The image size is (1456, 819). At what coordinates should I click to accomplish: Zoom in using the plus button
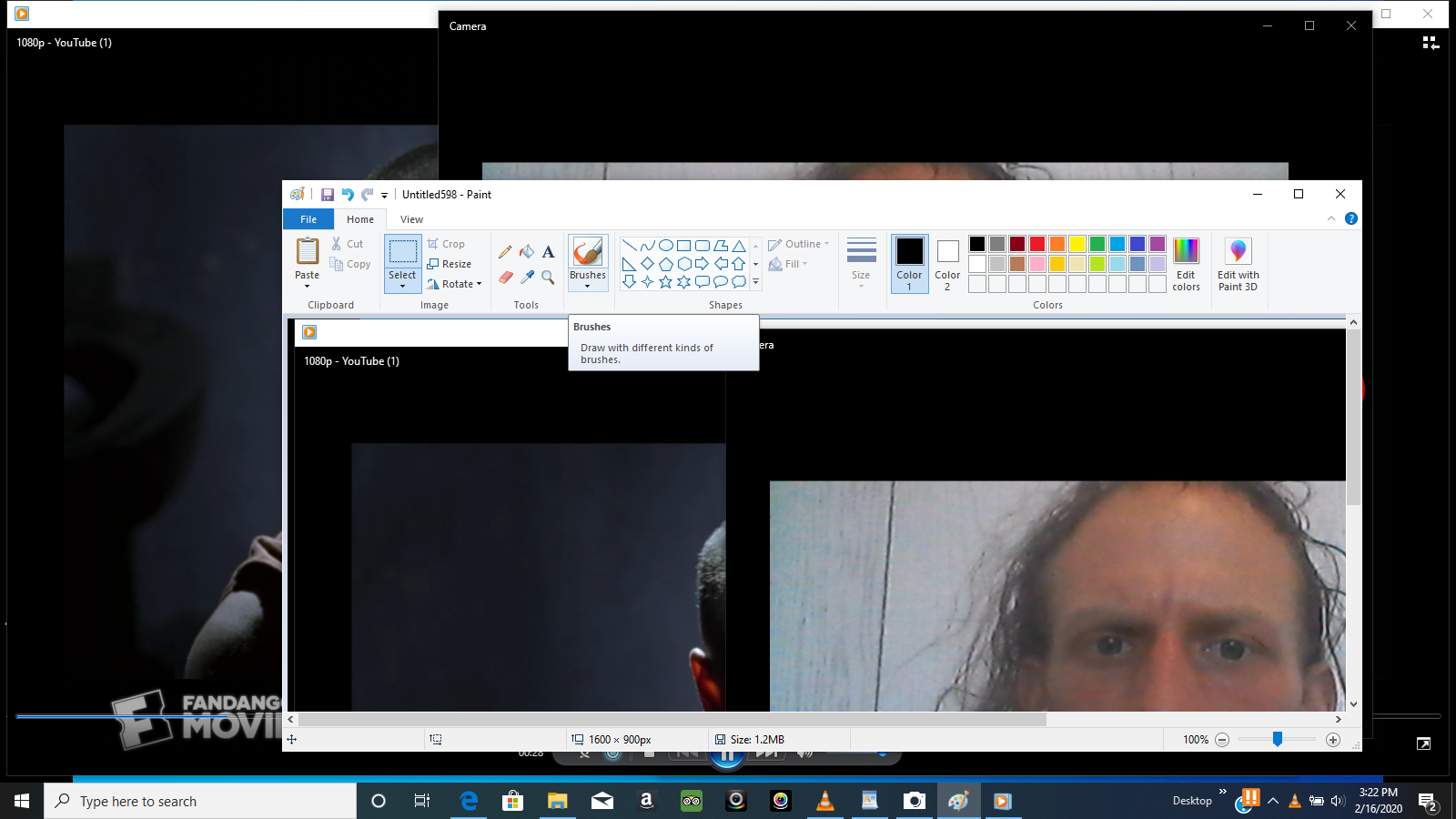click(1333, 740)
